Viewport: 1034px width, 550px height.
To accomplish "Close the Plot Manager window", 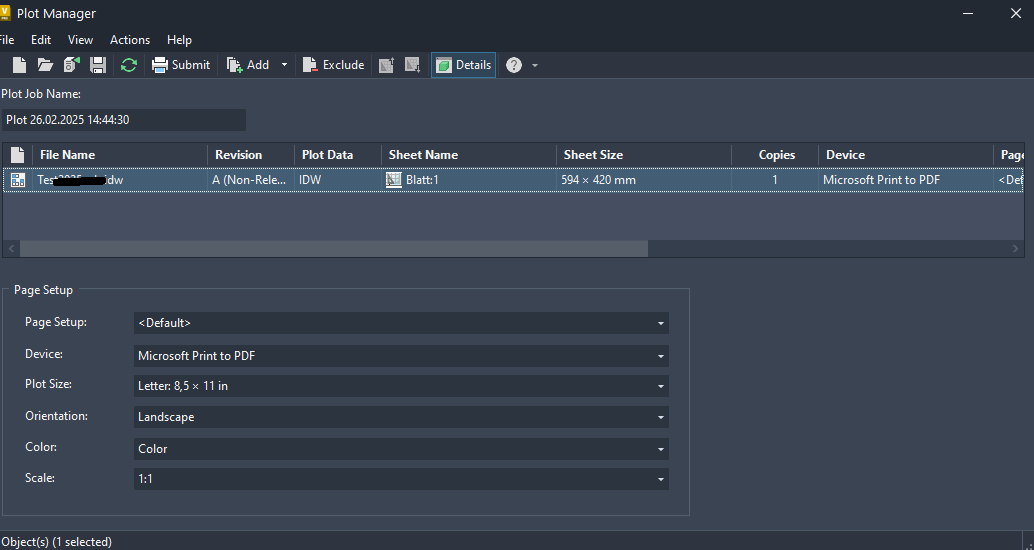I will [x=1016, y=13].
